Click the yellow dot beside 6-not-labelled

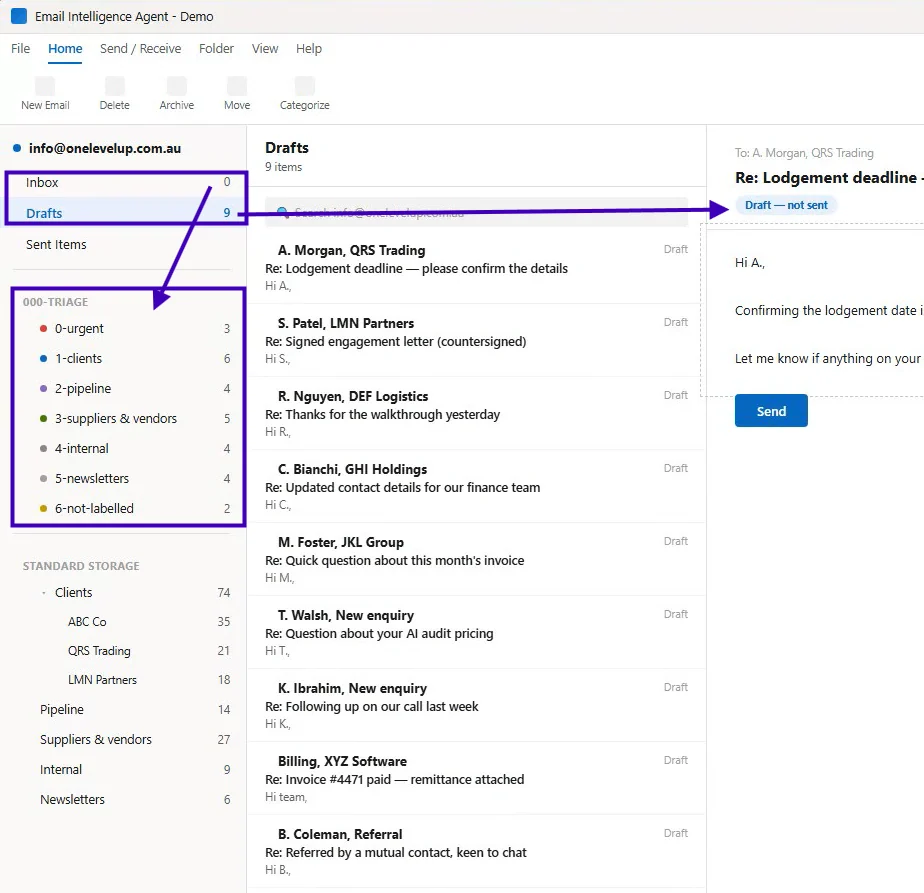tap(43, 508)
